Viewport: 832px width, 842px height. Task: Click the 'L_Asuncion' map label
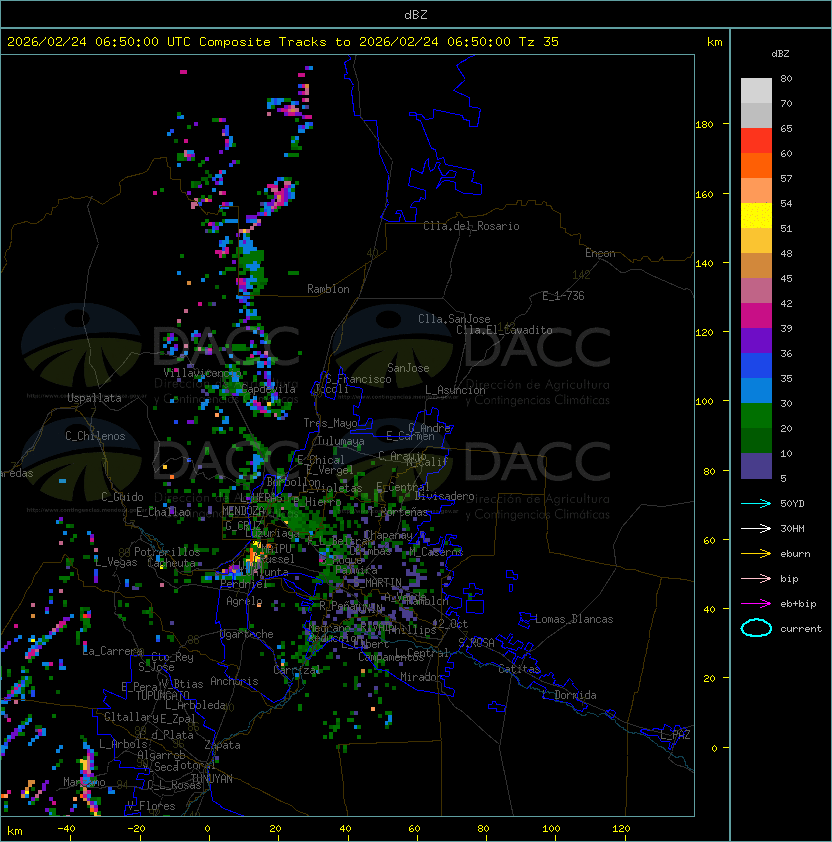pyautogui.click(x=455, y=390)
